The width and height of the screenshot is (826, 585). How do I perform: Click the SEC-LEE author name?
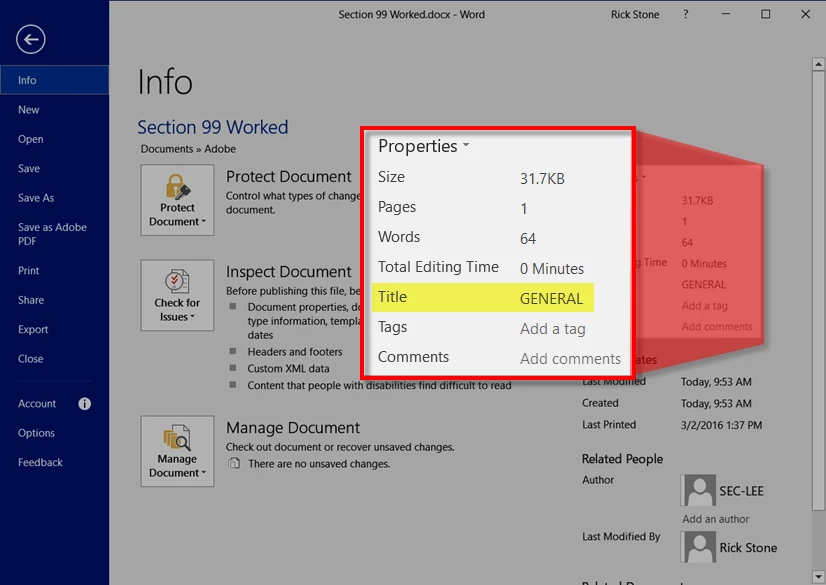pyautogui.click(x=741, y=491)
